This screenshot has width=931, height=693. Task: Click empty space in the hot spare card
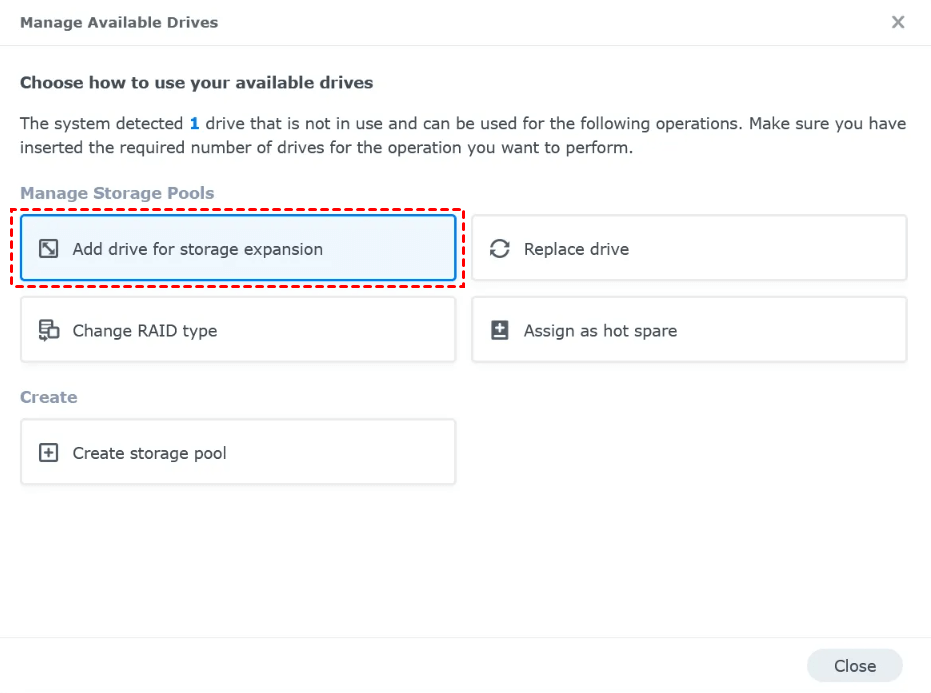(800, 330)
